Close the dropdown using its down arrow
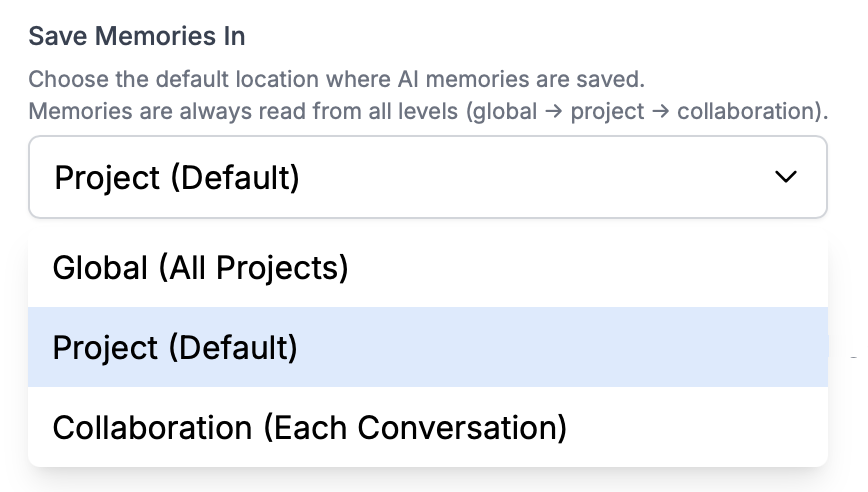Viewport: 868px width, 492px height. [x=787, y=177]
